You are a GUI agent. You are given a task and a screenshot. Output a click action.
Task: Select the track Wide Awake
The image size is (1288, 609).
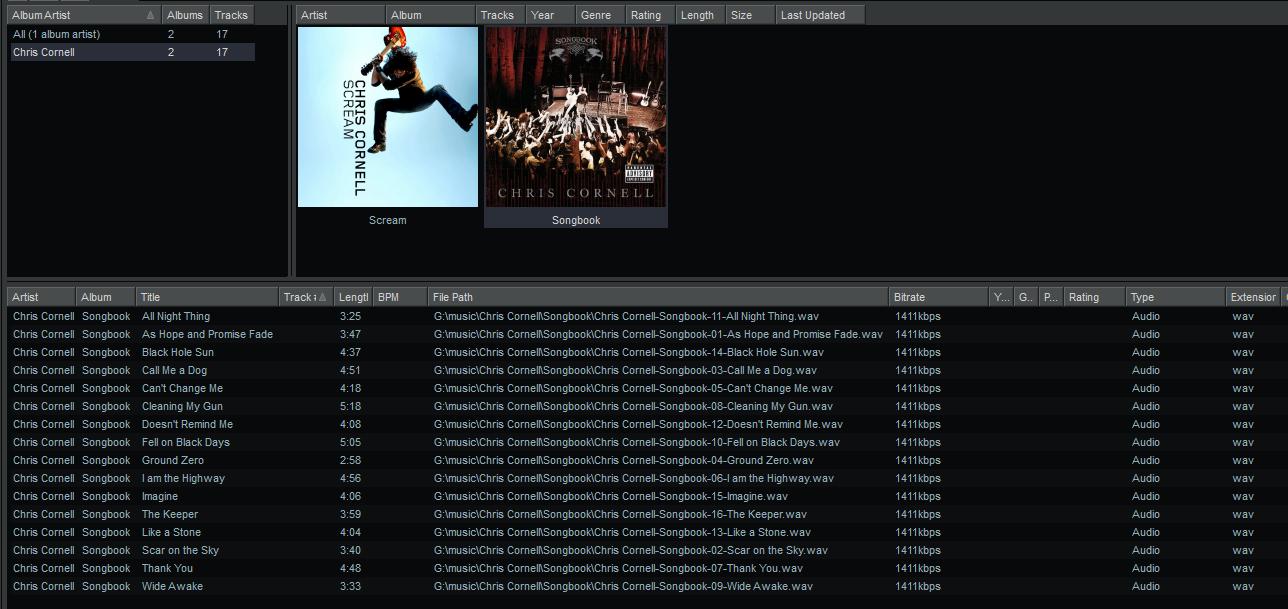(172, 586)
